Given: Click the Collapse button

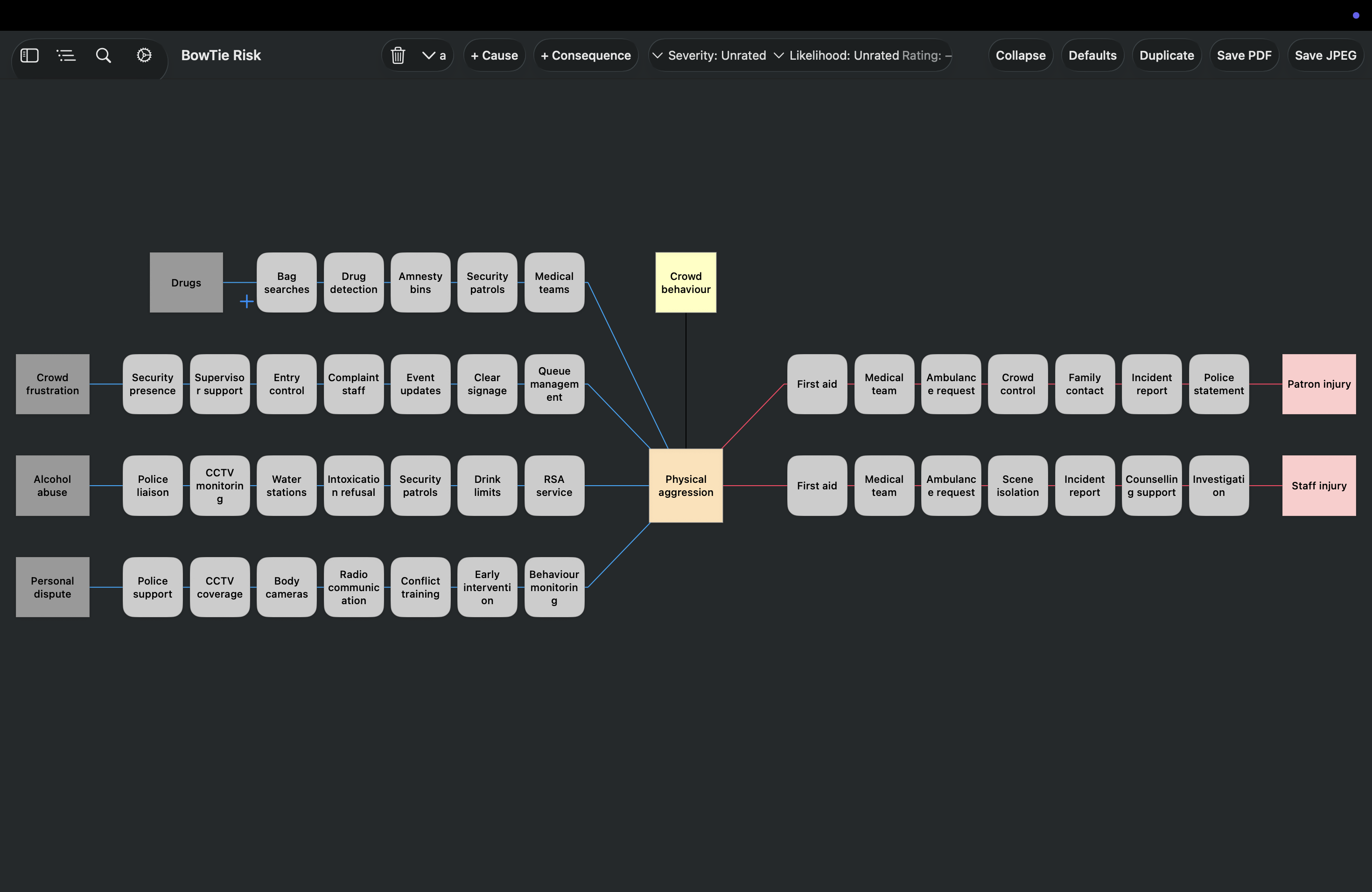Looking at the screenshot, I should point(1020,56).
